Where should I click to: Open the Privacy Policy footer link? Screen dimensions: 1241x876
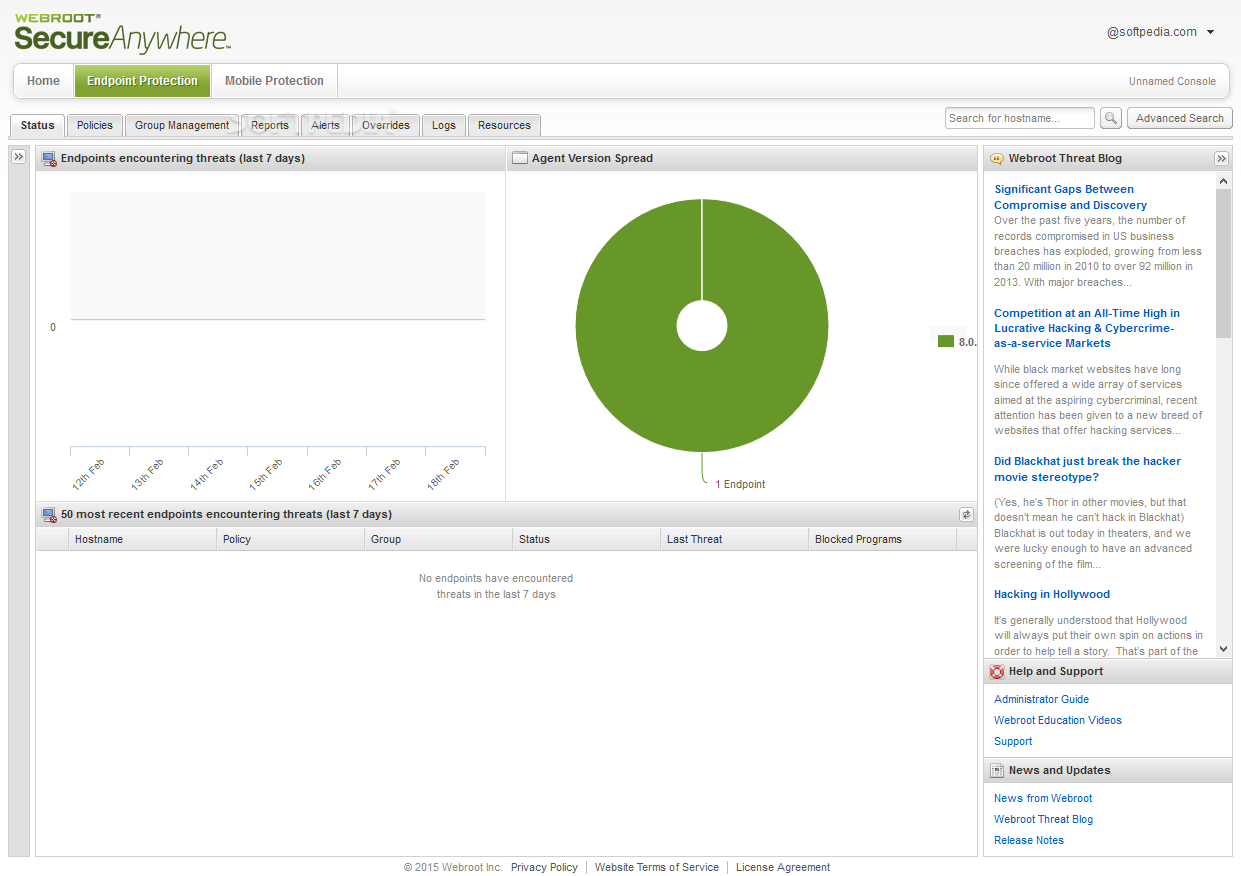tap(544, 867)
